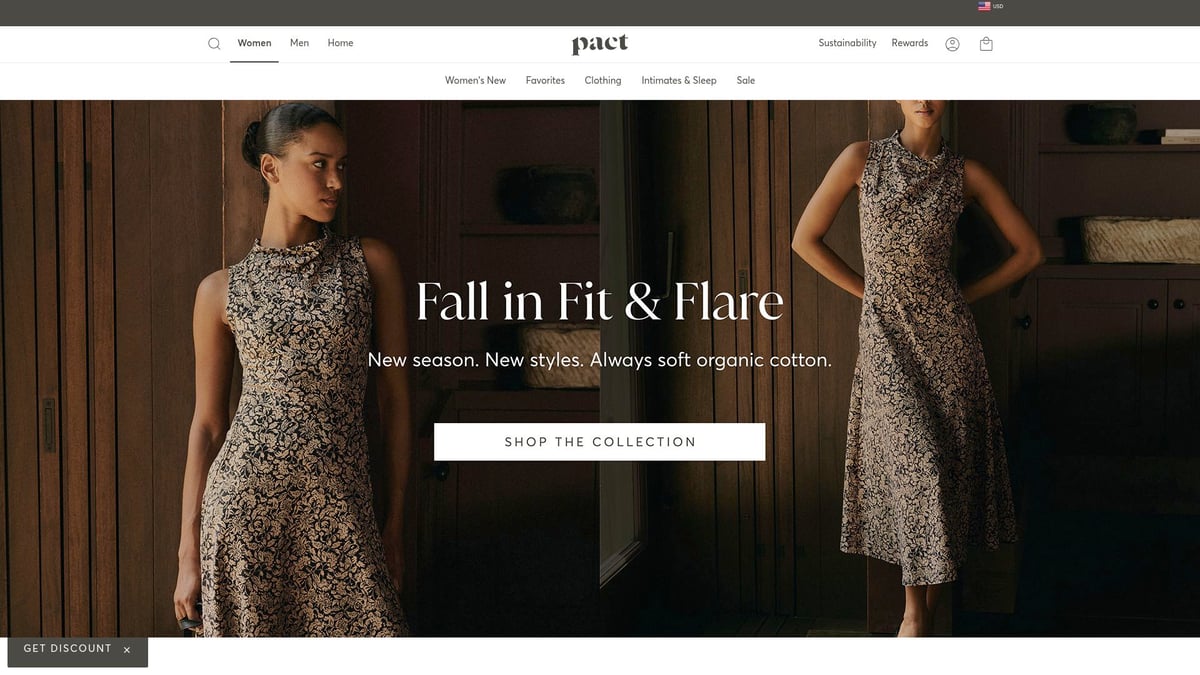This screenshot has height=675, width=1200.
Task: Dismiss the Get Discount popup with X
Action: 127,650
